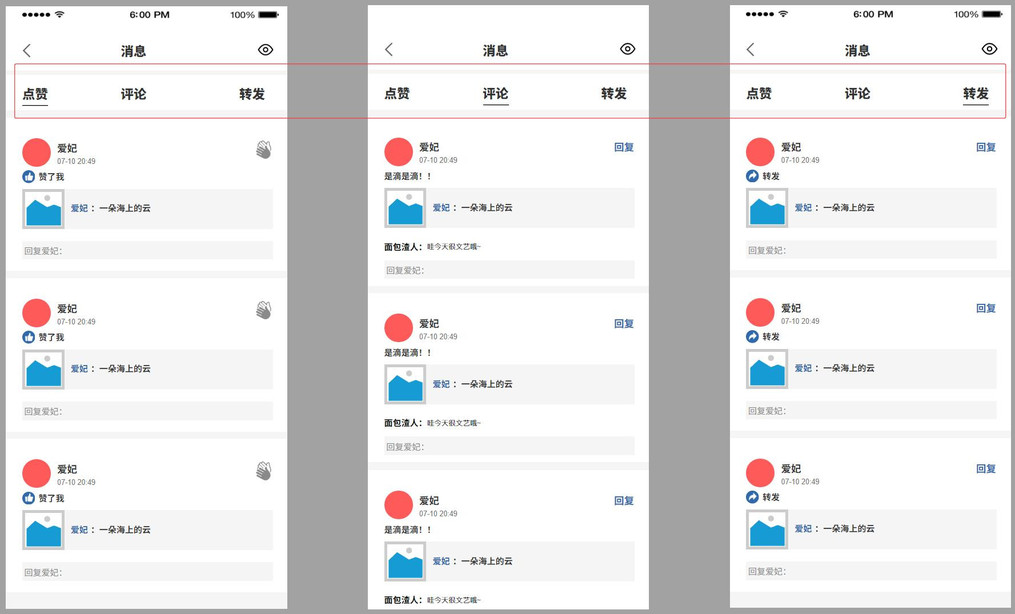Tap red avatar of first middle-screen comment
Image resolution: width=1015 pixels, height=614 pixels.
pyautogui.click(x=399, y=152)
